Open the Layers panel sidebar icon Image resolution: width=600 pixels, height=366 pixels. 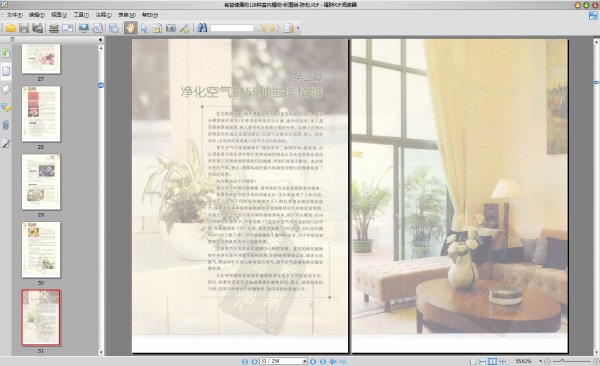[6, 89]
